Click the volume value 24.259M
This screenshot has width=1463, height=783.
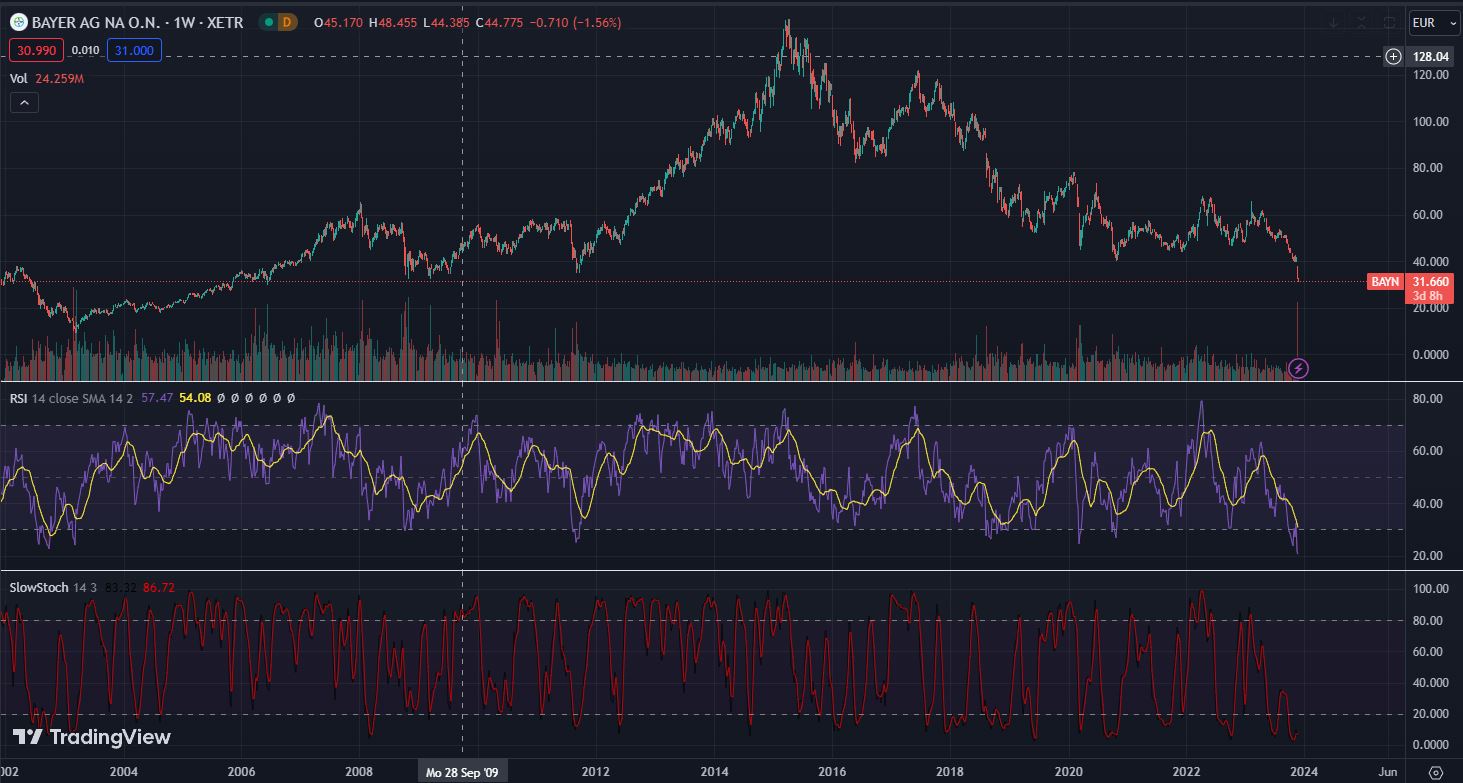click(x=59, y=78)
